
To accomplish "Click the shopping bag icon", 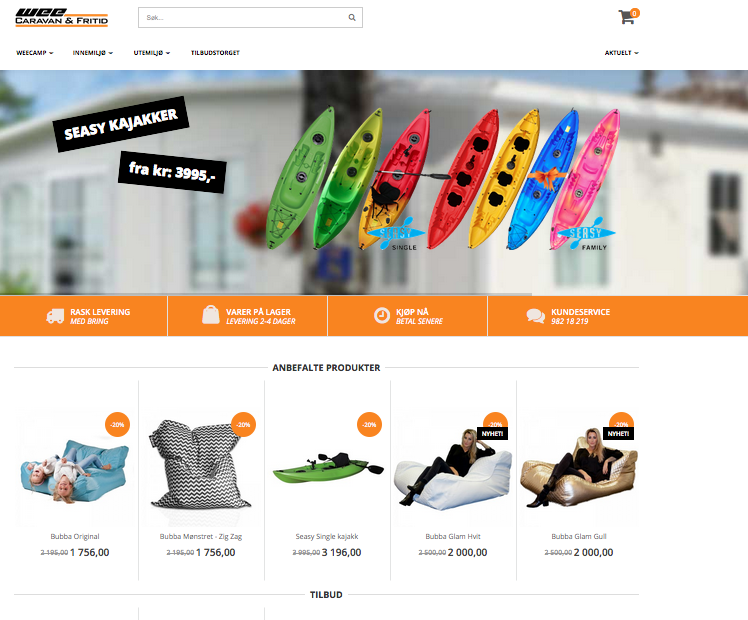I will pyautogui.click(x=210, y=315).
